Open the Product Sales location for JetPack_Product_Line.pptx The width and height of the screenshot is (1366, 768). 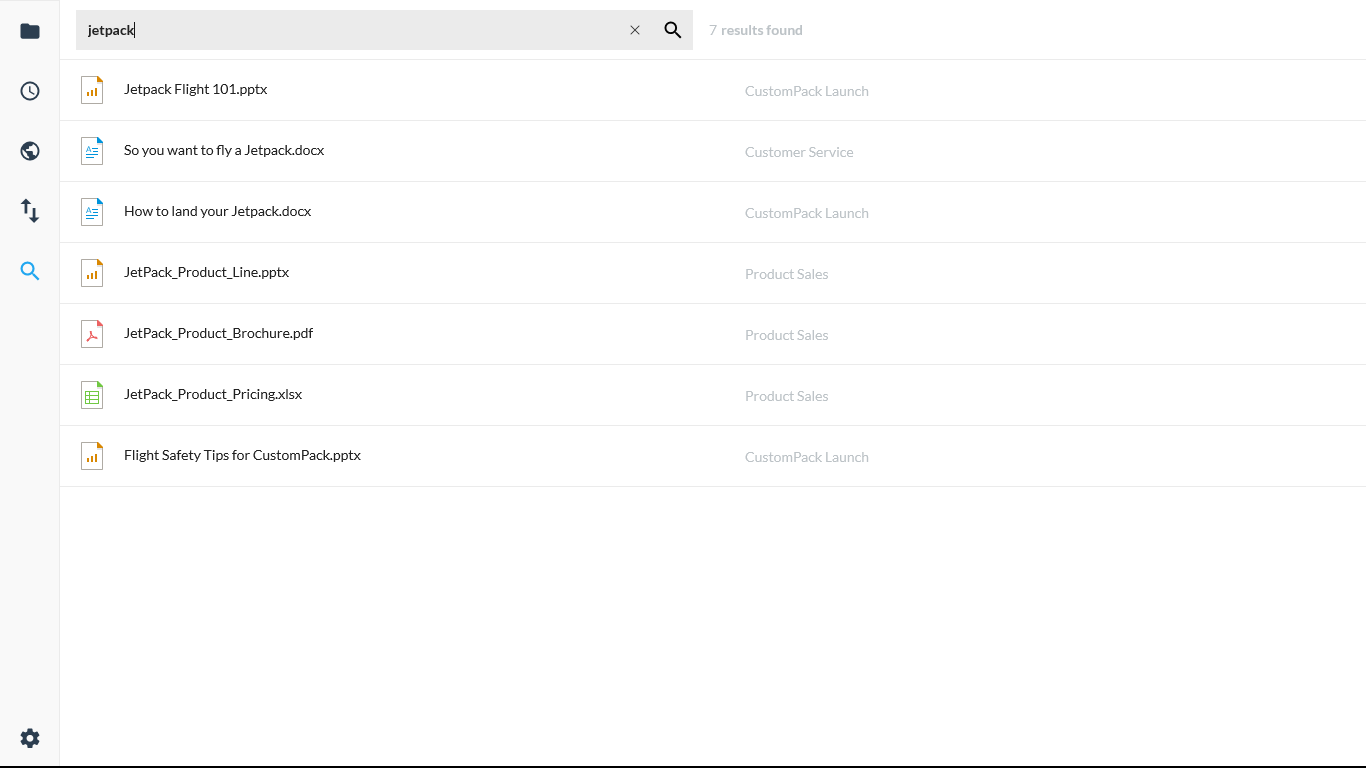tap(786, 273)
